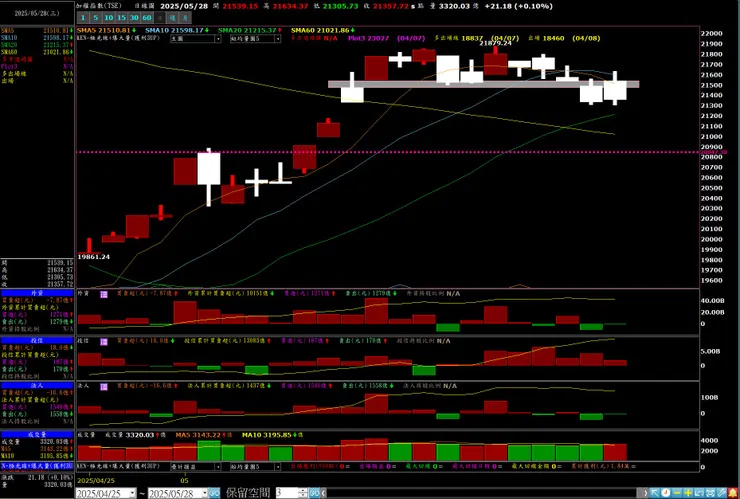The height and width of the screenshot is (499, 740).
Task: Open the clock time tool icon
Action: (666, 493)
